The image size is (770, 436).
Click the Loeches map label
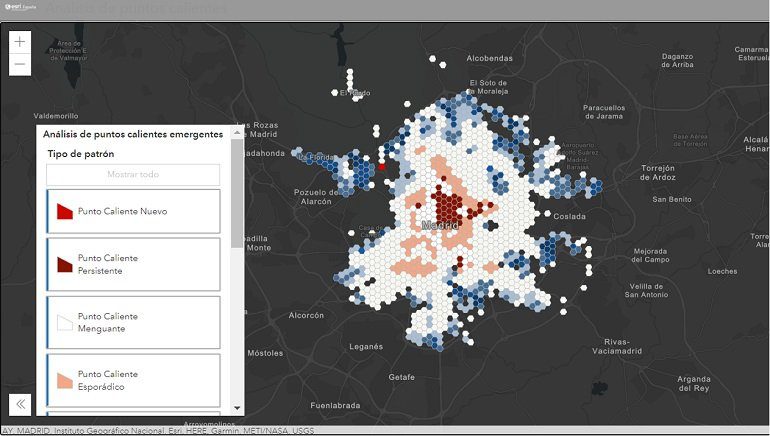pos(722,271)
